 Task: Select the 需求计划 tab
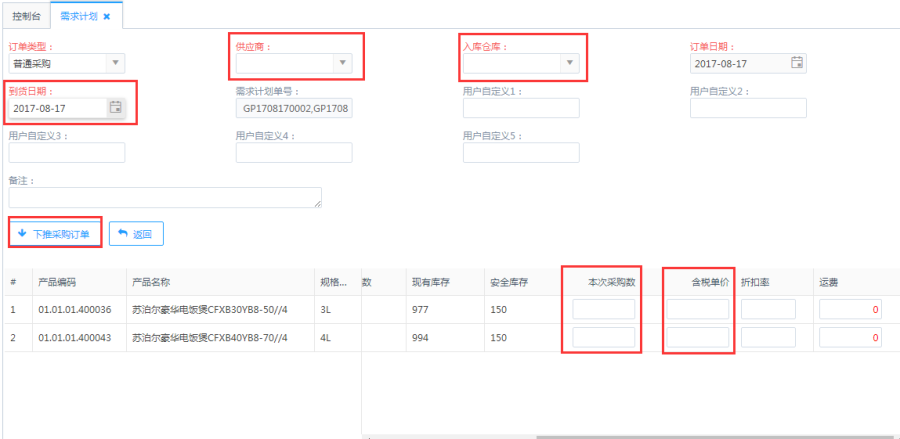[78, 17]
